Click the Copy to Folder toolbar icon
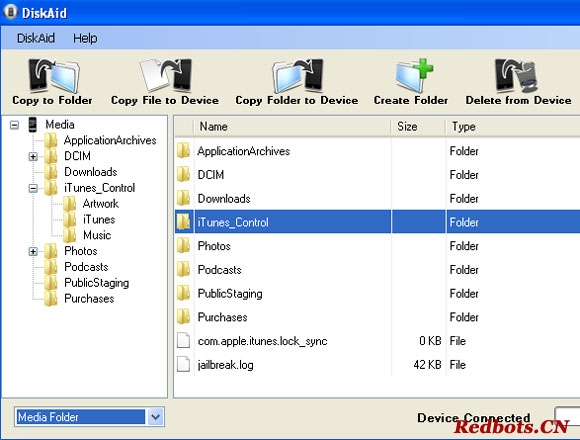This screenshot has width=580, height=440. [x=54, y=75]
